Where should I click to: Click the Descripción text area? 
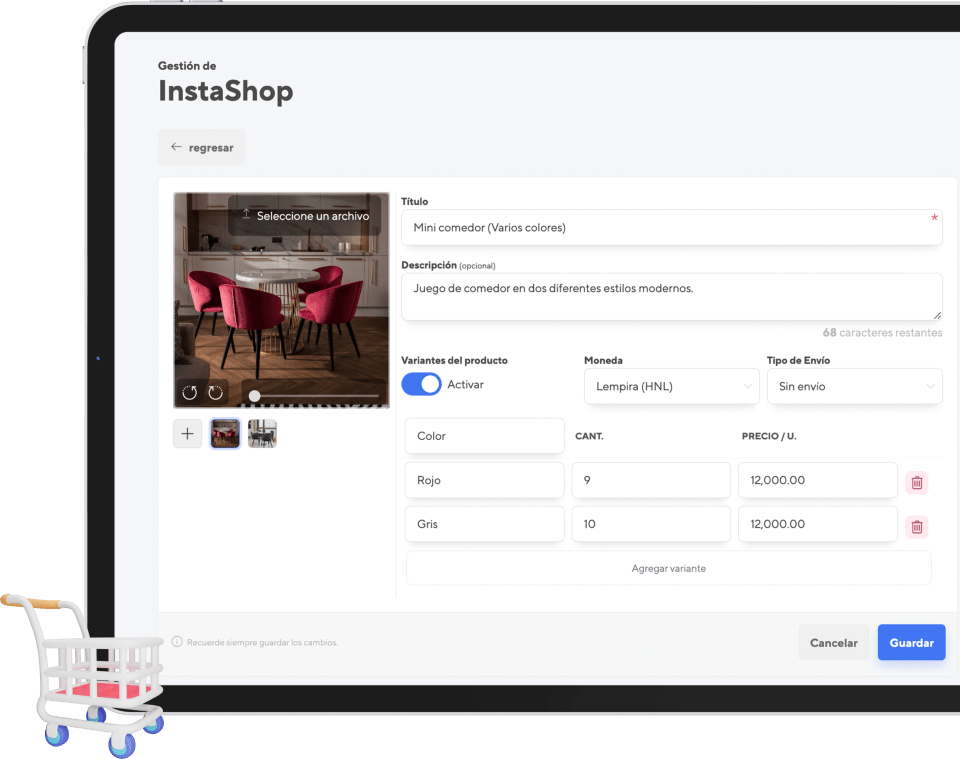point(670,297)
